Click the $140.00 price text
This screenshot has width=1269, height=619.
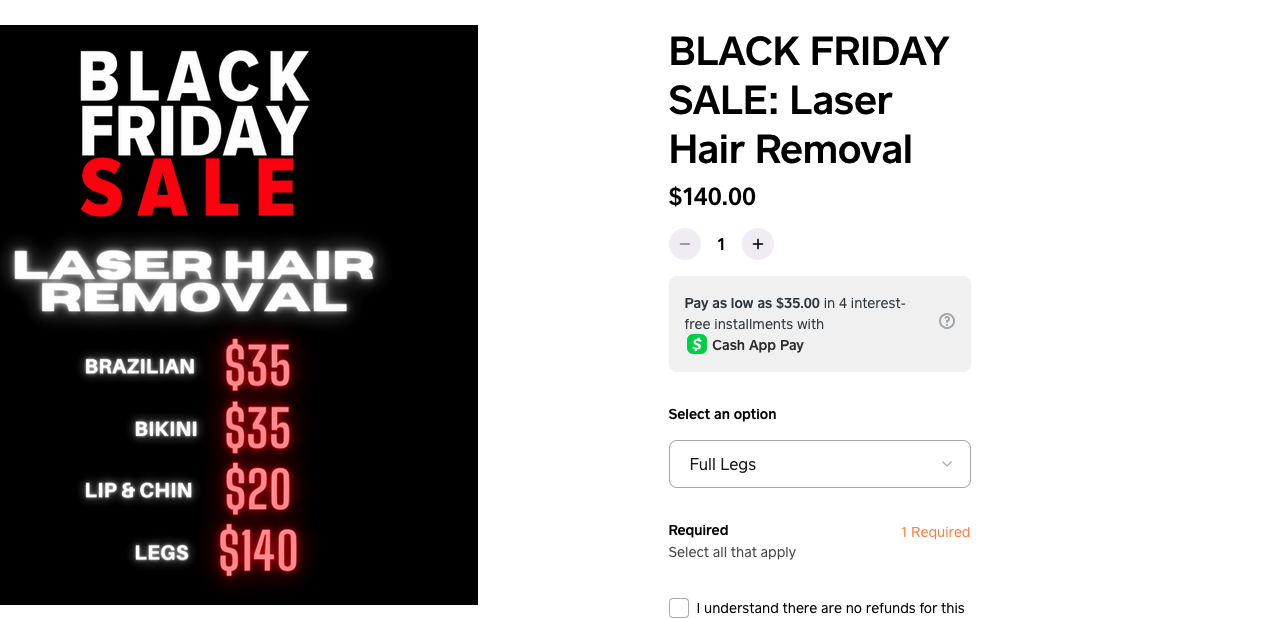(712, 197)
